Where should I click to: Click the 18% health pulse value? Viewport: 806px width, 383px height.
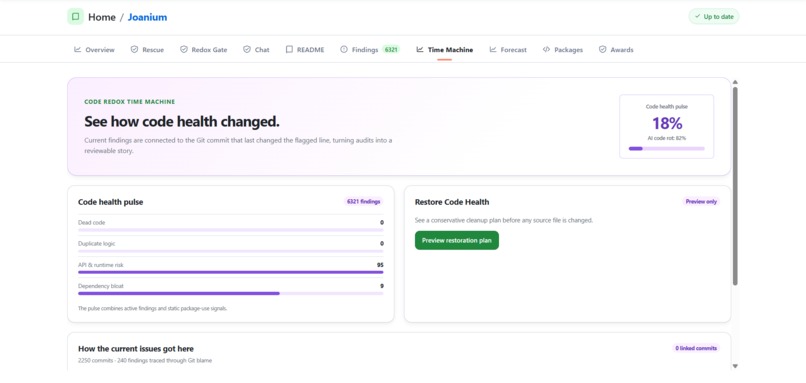(667, 123)
